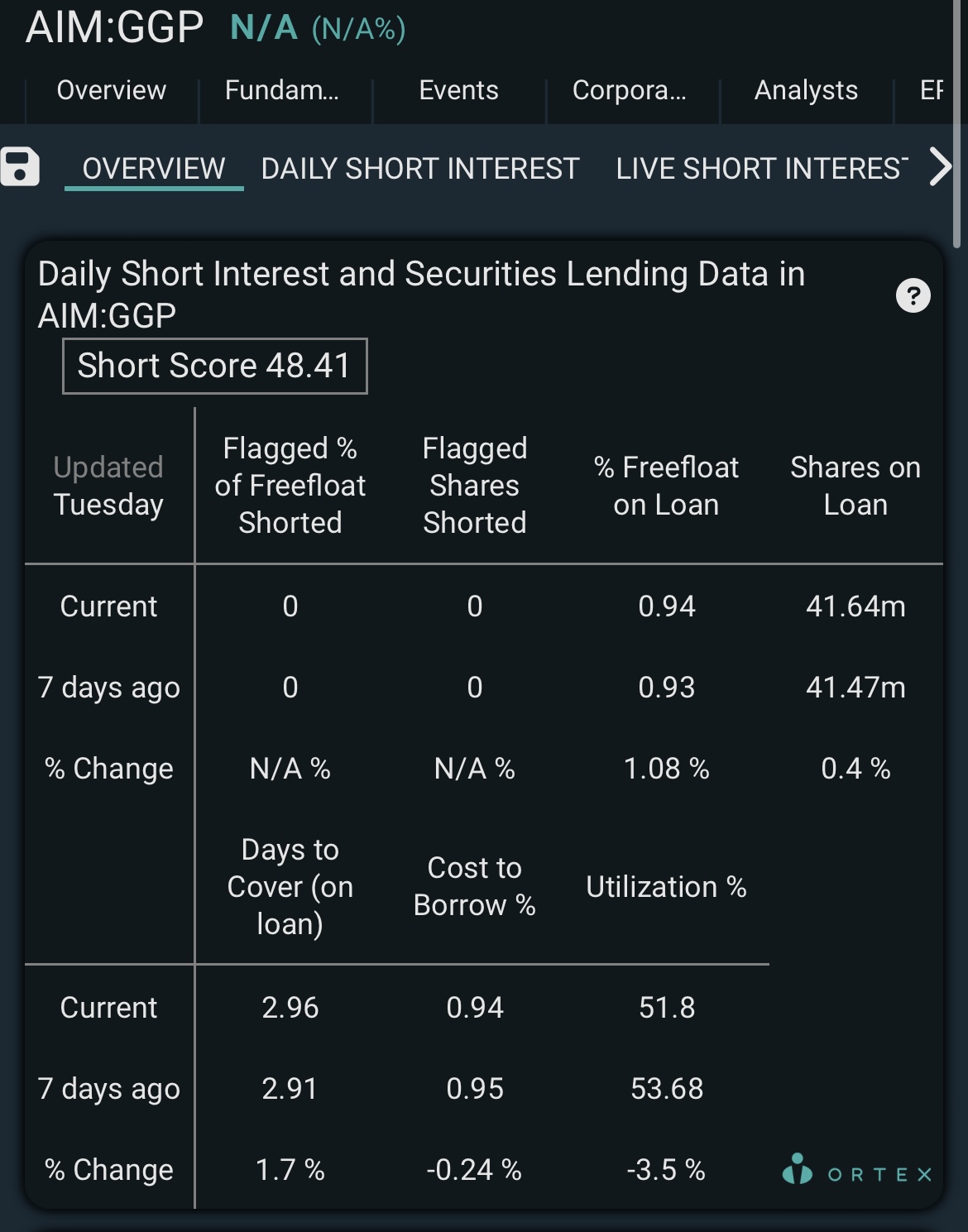
Task: Expand more sub-tabs with the right chevron
Action: pyautogui.click(x=940, y=167)
